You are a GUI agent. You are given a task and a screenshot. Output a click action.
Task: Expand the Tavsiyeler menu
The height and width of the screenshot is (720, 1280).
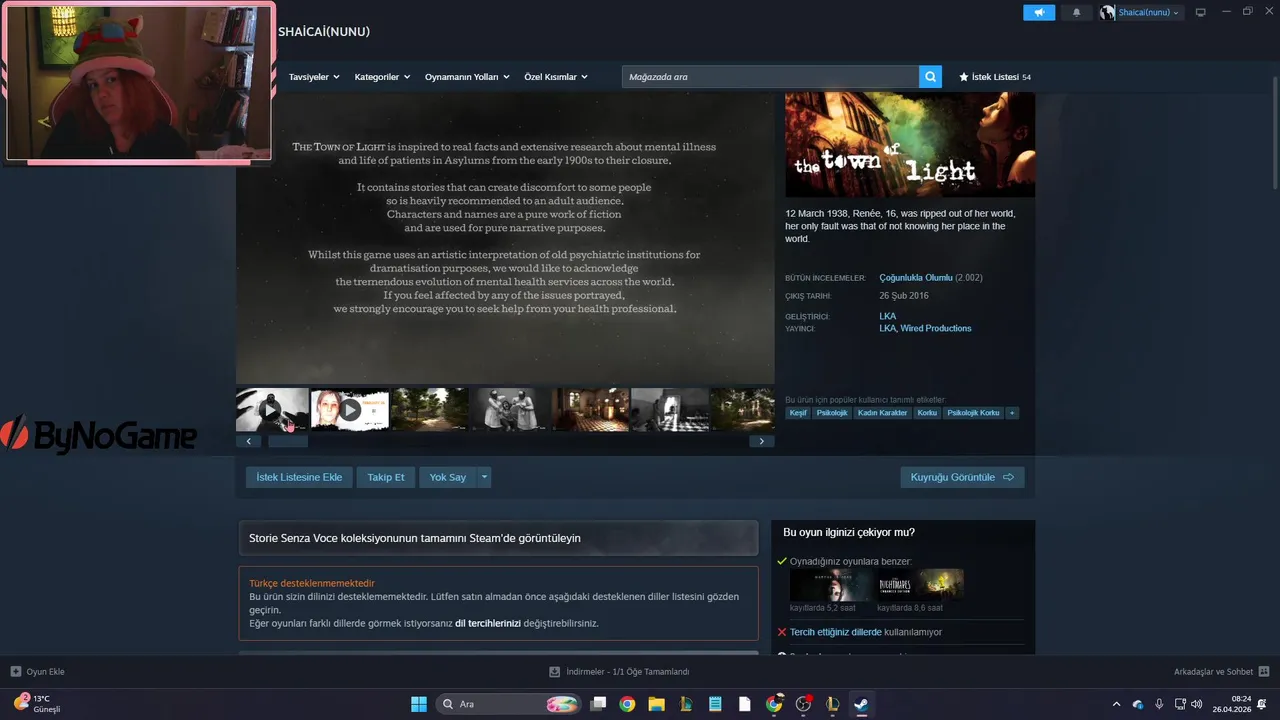[314, 77]
